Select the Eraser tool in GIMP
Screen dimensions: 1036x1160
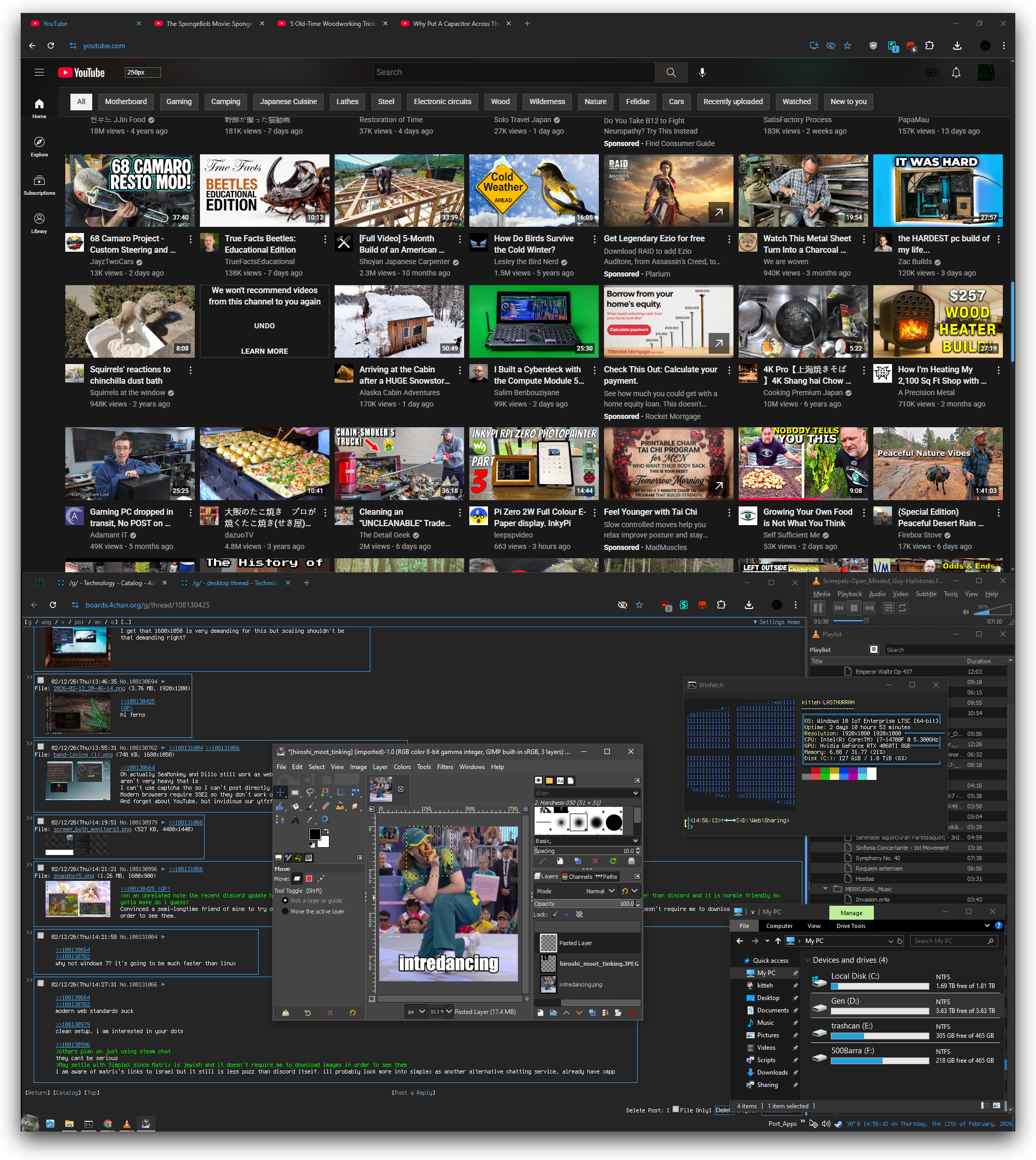pyautogui.click(x=326, y=806)
